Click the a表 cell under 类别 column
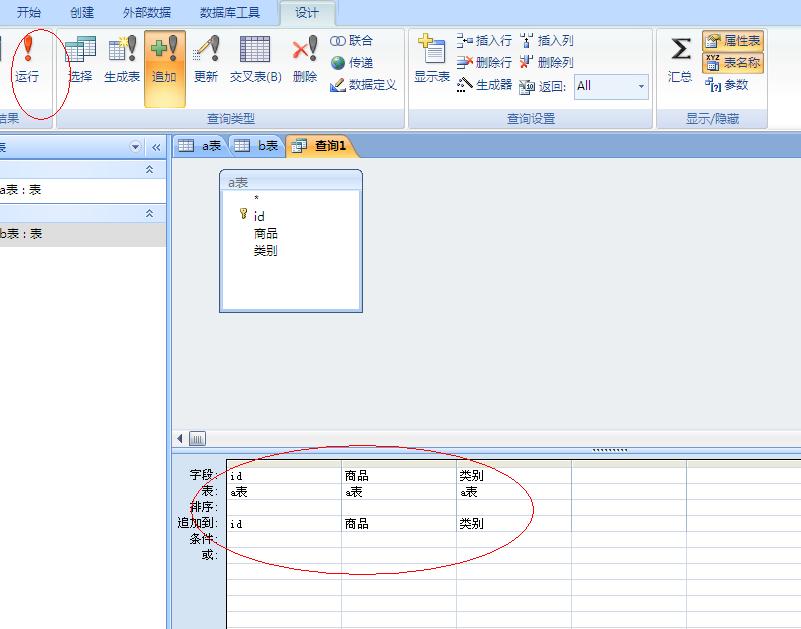 coord(514,492)
